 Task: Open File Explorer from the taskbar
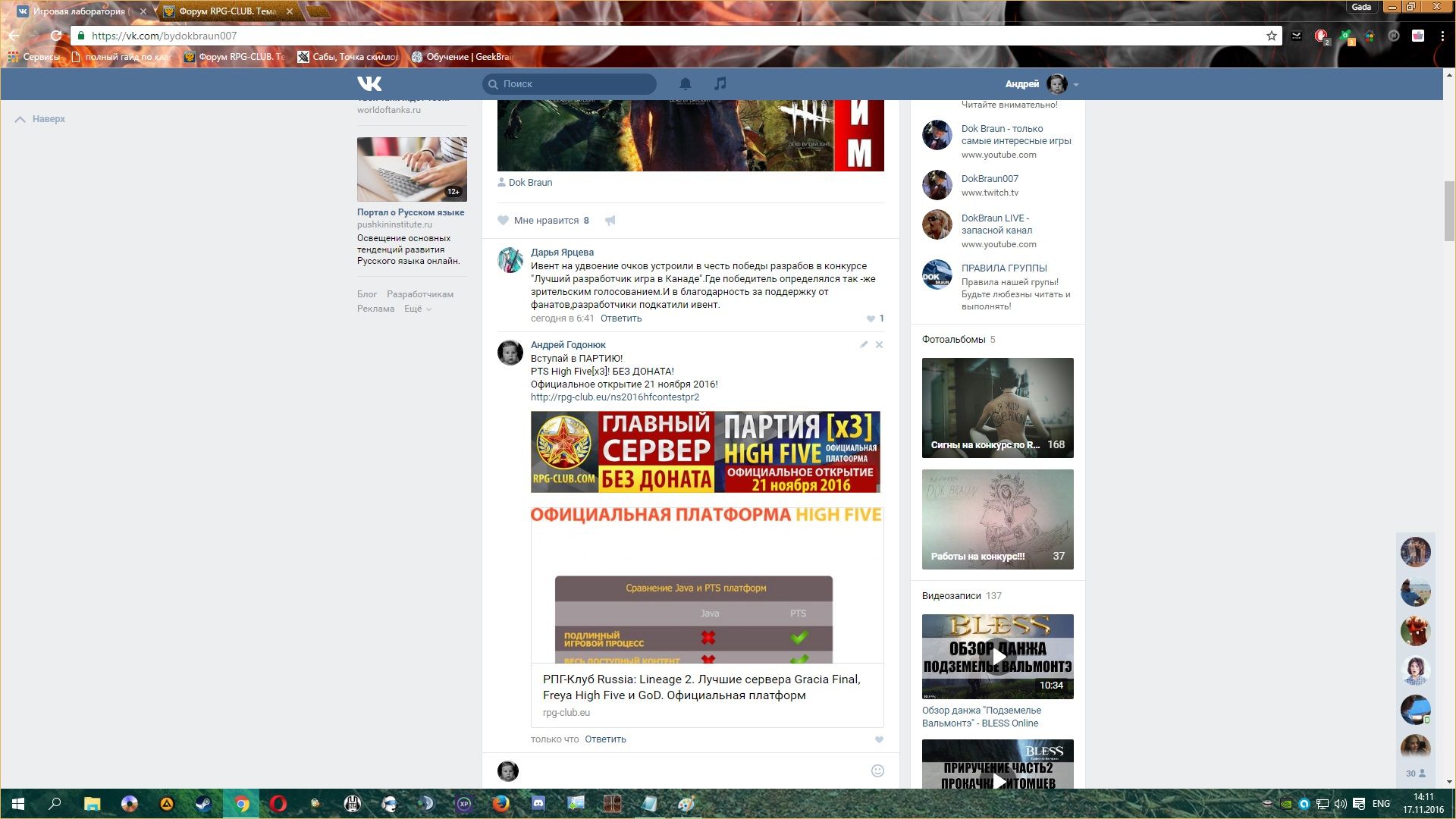pos(93,804)
